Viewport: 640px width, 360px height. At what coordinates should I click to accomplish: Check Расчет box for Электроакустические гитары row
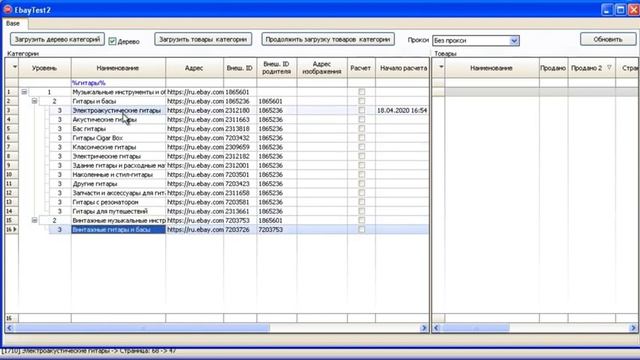click(x=362, y=110)
